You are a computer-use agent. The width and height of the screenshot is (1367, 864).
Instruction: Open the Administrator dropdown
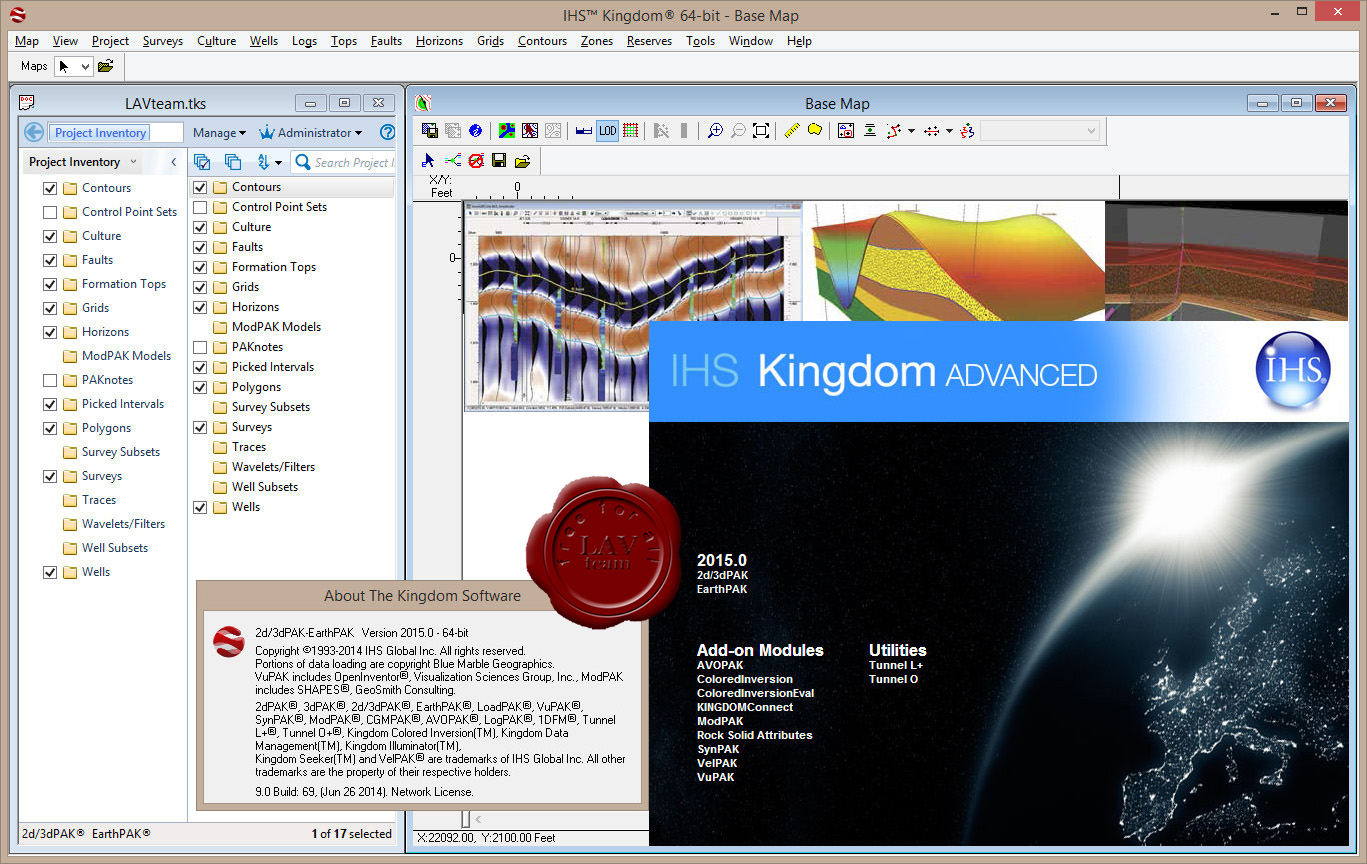coord(310,132)
